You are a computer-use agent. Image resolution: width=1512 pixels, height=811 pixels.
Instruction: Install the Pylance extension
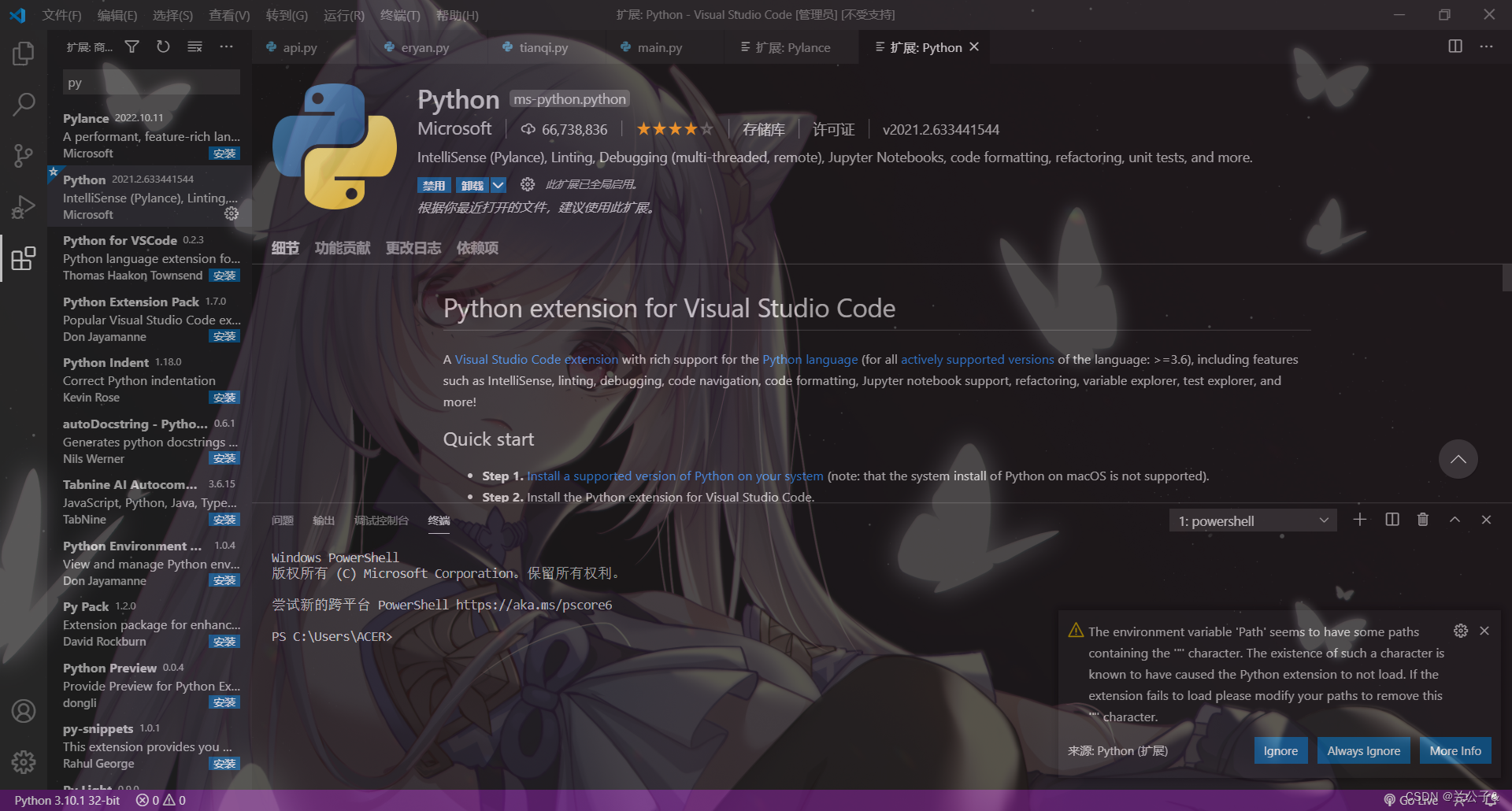coord(224,154)
